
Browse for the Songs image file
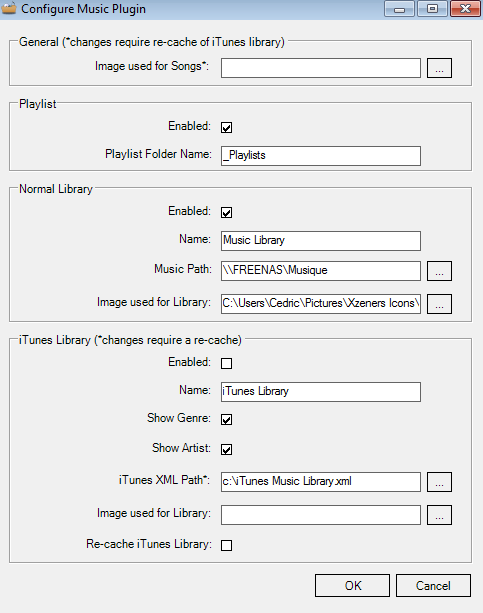[x=439, y=68]
